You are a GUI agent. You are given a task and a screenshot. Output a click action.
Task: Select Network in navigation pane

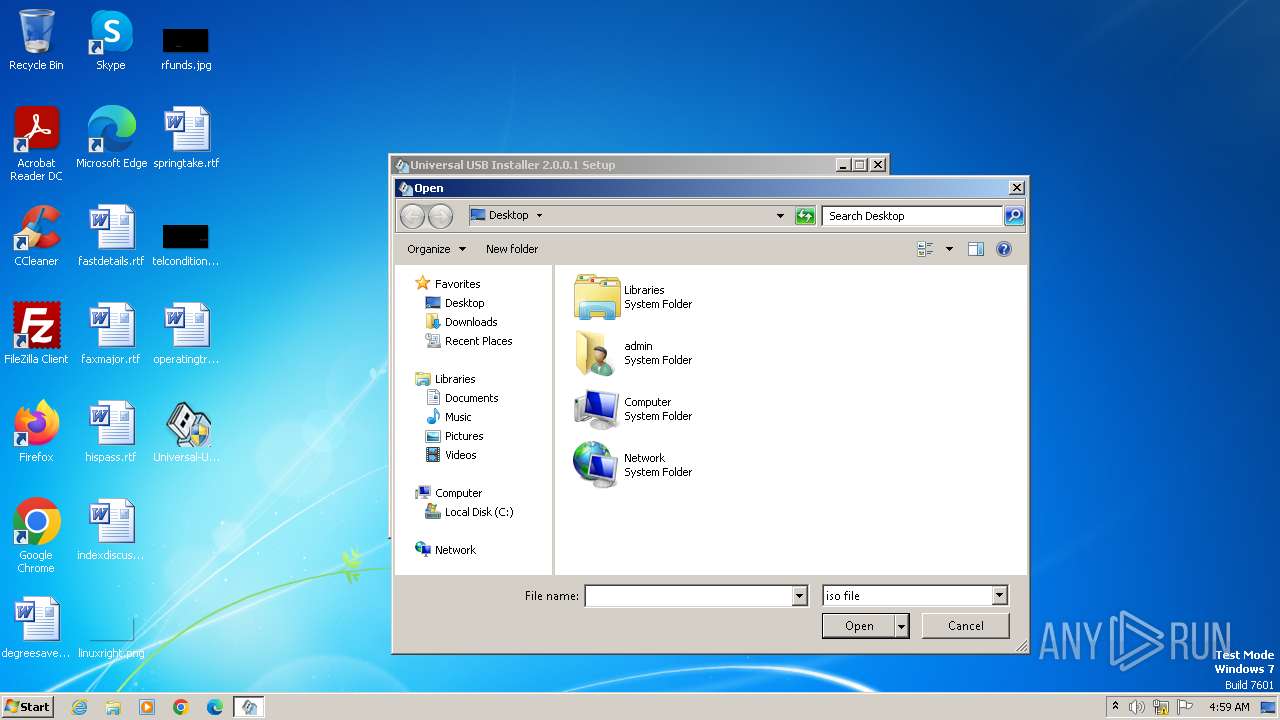(x=455, y=550)
